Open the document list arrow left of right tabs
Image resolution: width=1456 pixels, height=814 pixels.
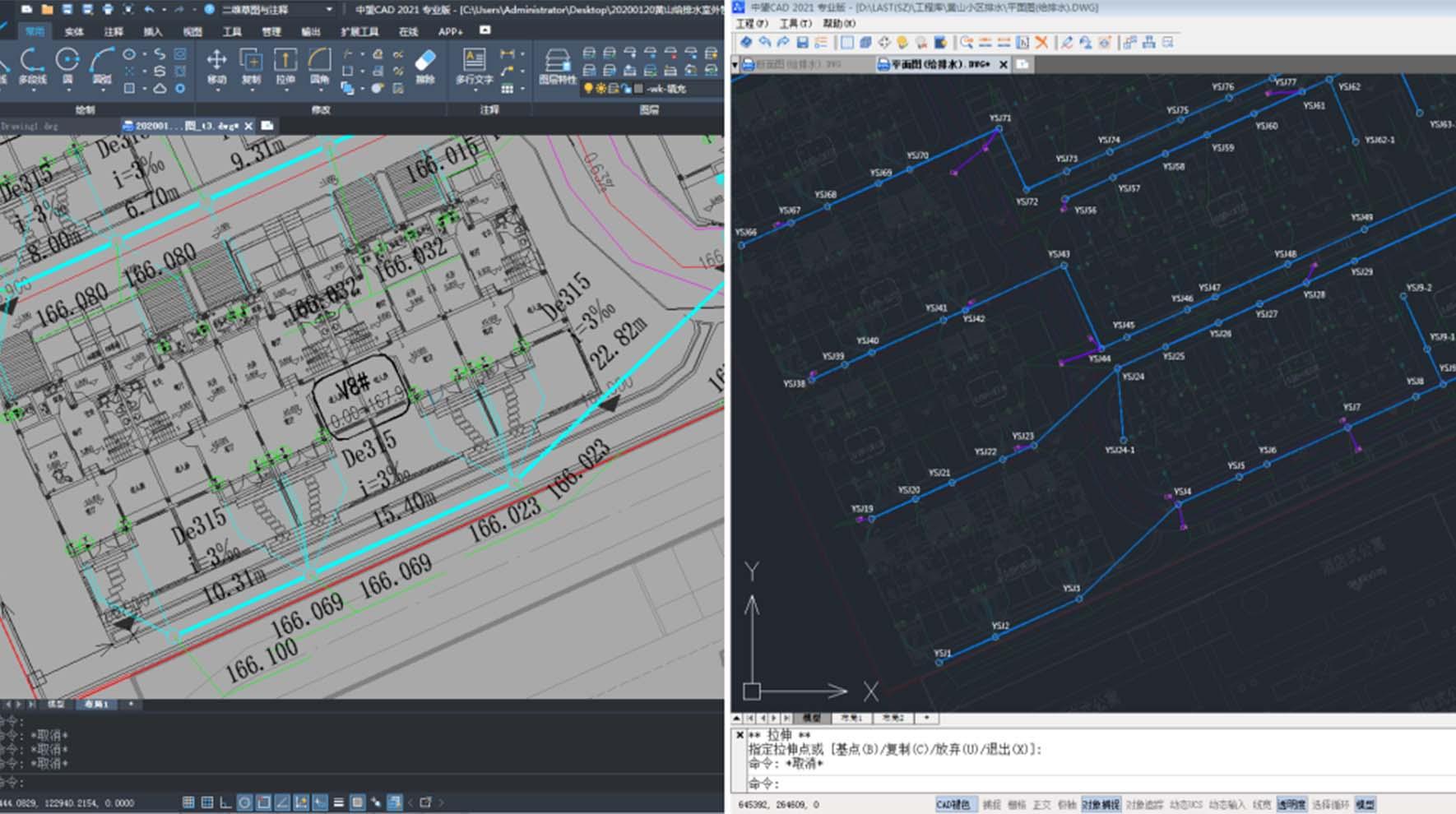point(735,63)
